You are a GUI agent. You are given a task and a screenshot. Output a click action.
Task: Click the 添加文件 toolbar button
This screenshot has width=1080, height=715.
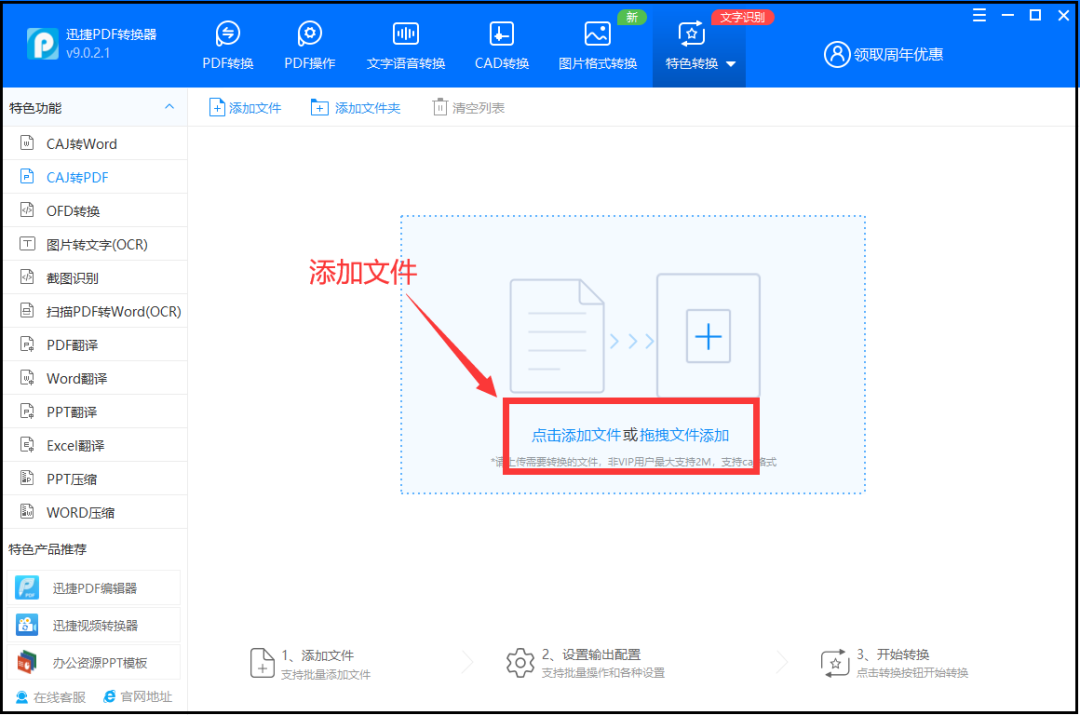coord(245,108)
